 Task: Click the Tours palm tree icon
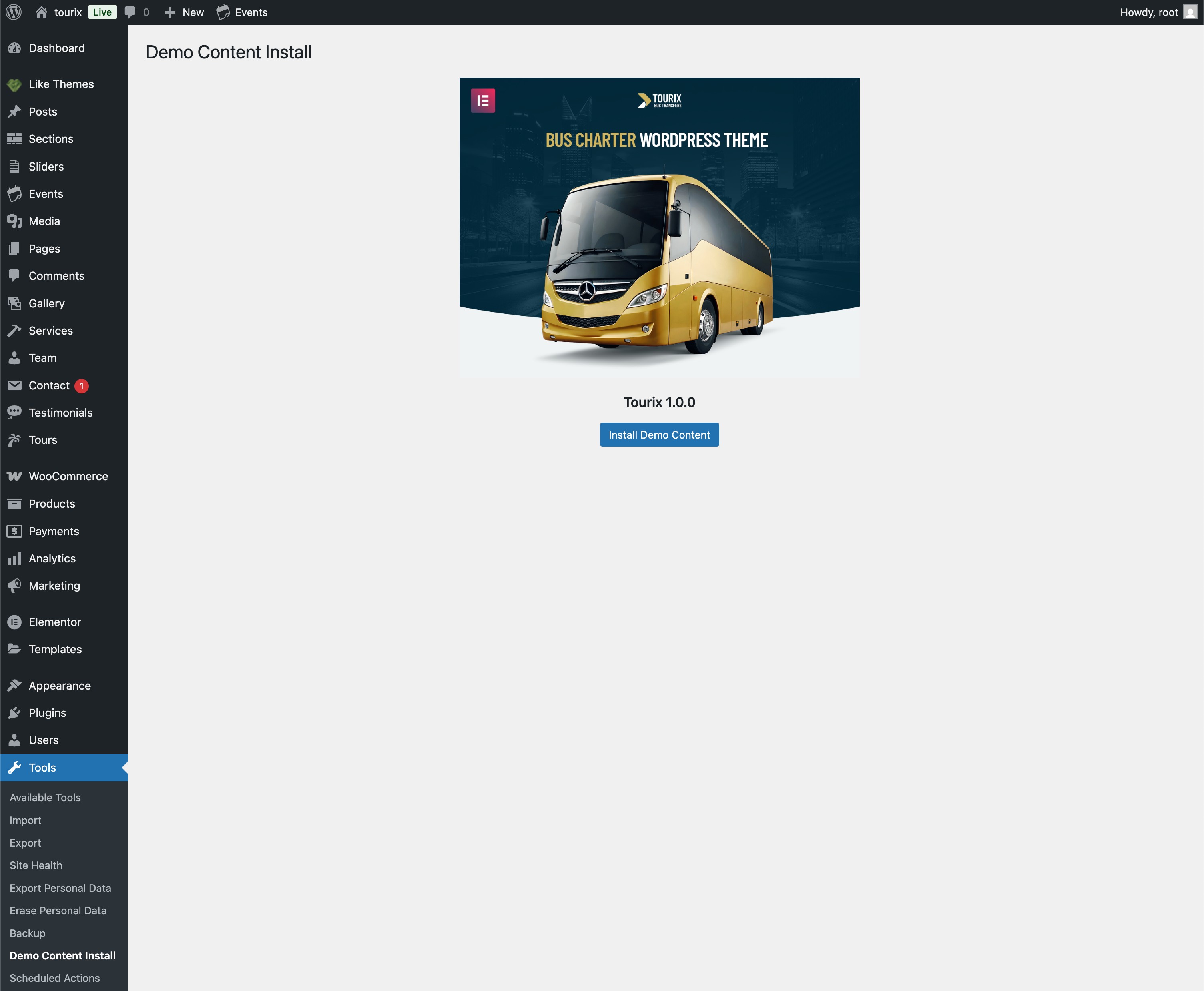click(x=14, y=439)
